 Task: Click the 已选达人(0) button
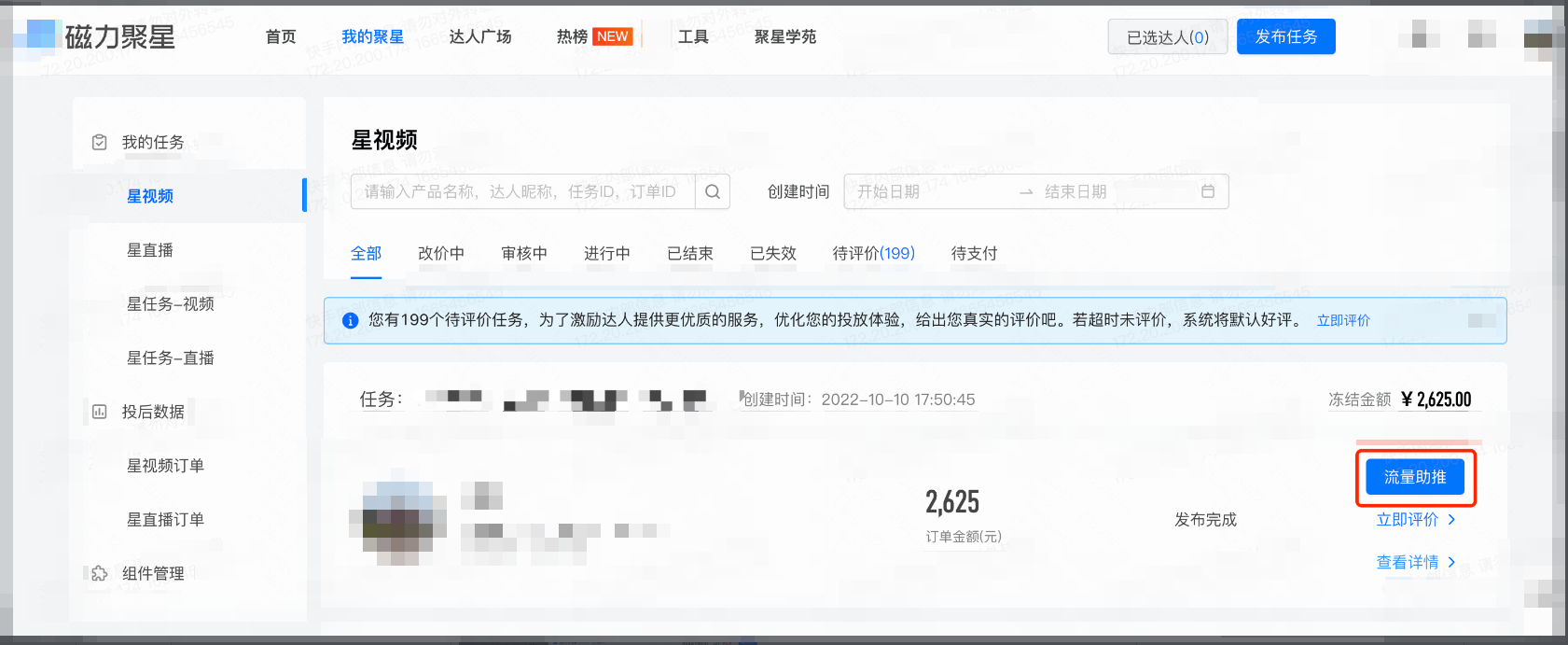[x=1167, y=37]
